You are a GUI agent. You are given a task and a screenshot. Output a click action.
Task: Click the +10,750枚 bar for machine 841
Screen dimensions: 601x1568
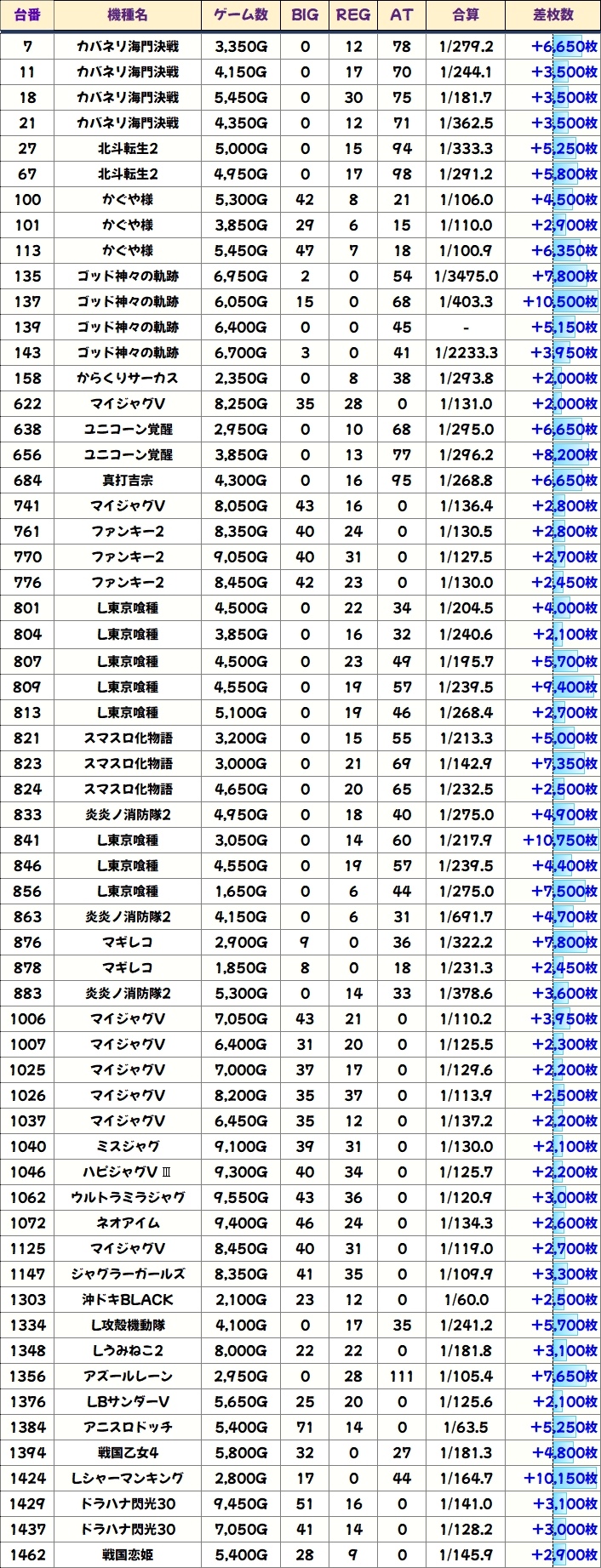tap(560, 841)
